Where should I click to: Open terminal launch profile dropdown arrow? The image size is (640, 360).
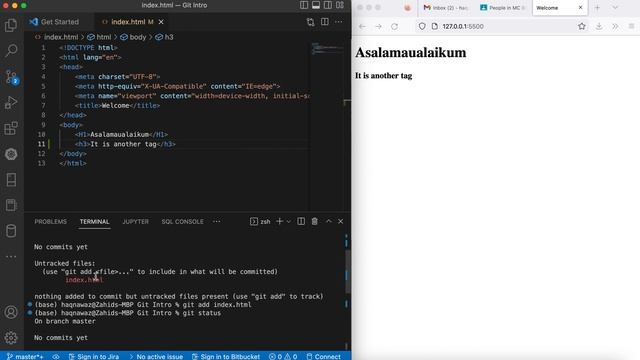[289, 222]
